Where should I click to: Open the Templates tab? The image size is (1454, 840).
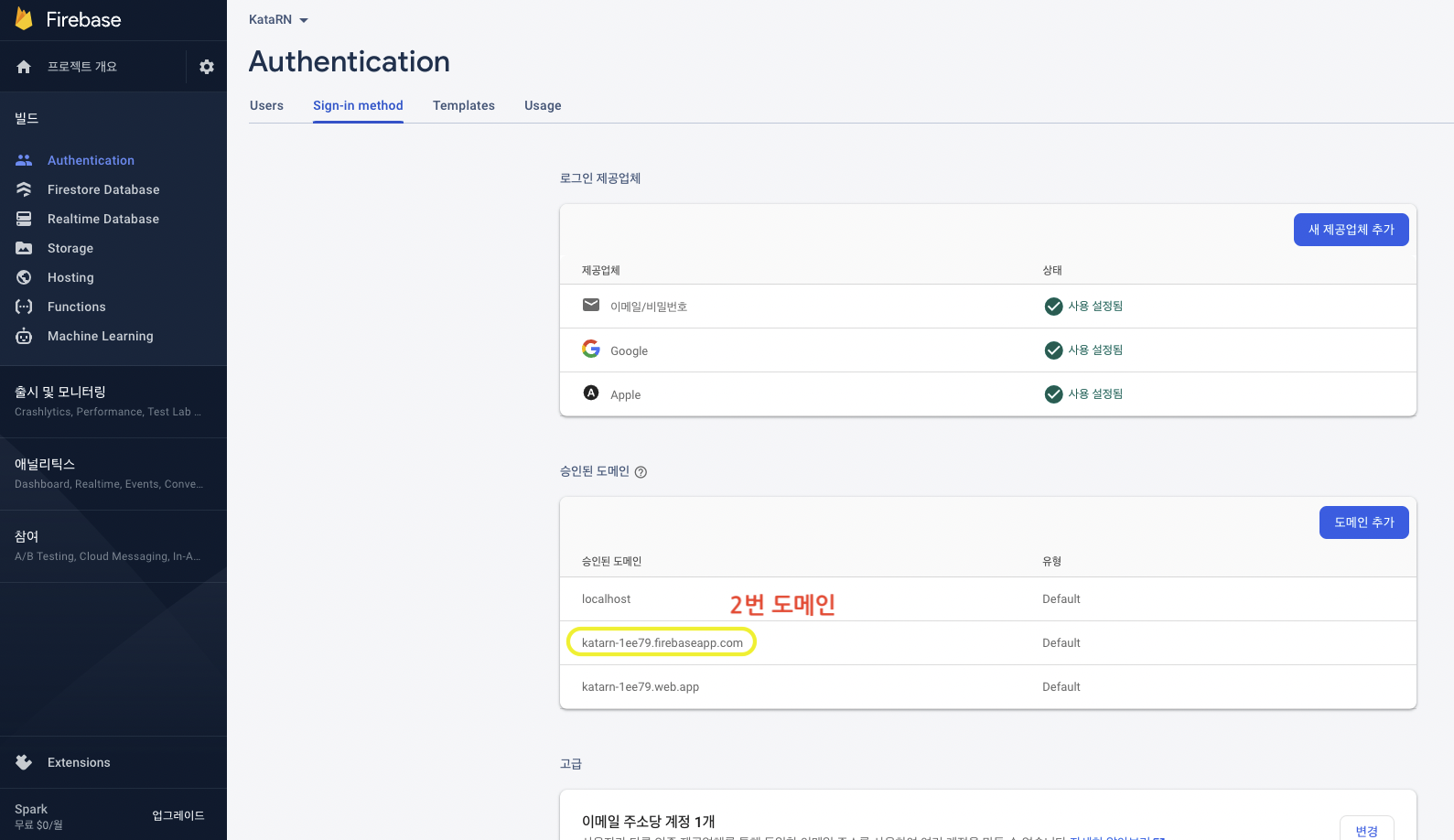click(464, 105)
